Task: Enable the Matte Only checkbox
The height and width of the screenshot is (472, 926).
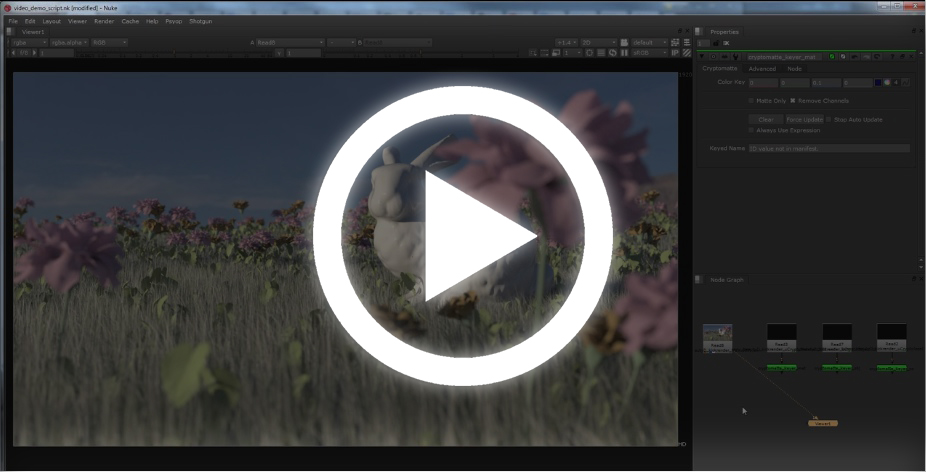Action: 751,101
